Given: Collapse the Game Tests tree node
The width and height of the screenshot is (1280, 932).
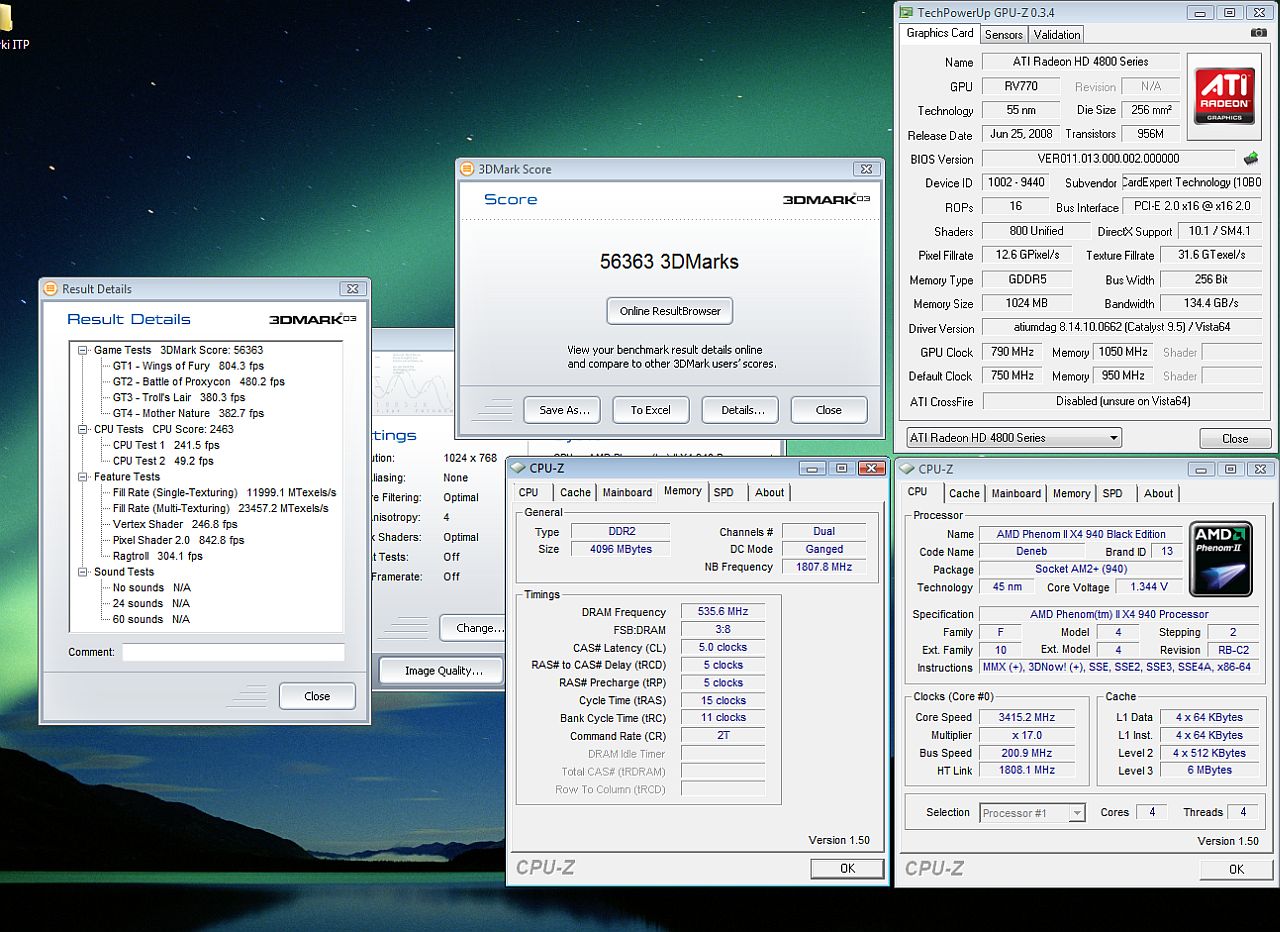Looking at the screenshot, I should click(x=83, y=350).
